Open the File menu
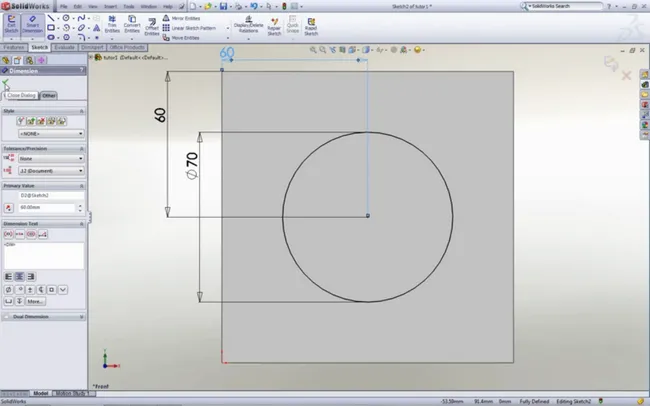Viewport: 650px width, 406px height. point(63,7)
